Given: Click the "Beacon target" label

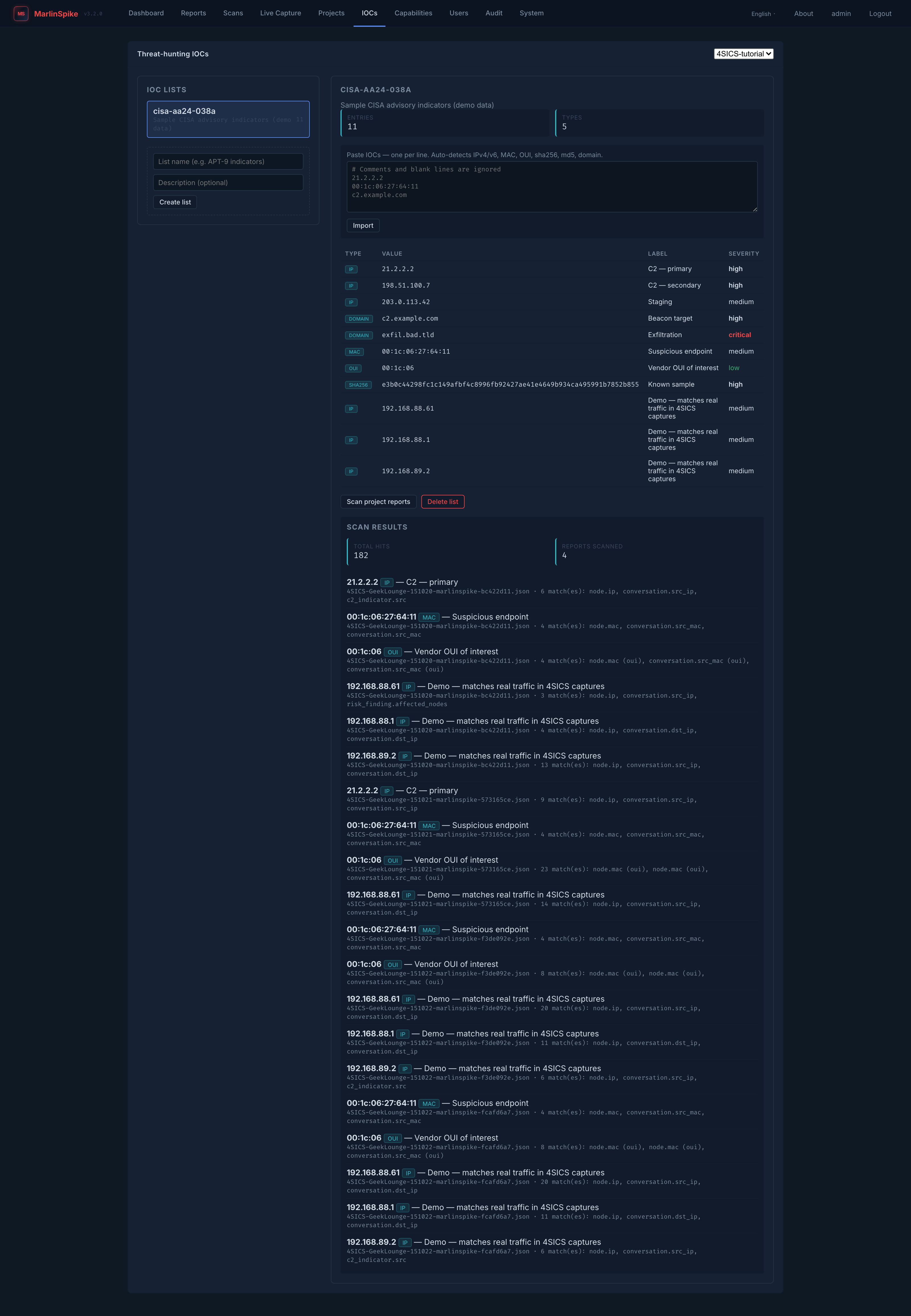Looking at the screenshot, I should [x=670, y=319].
